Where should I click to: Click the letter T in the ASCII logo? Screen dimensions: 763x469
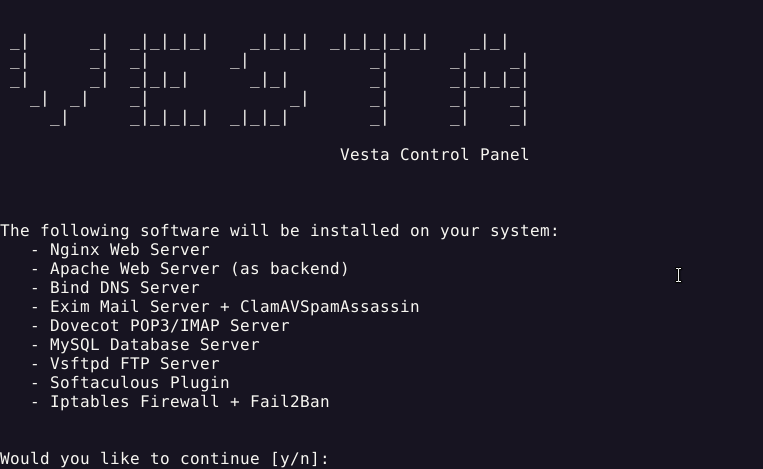(379, 80)
